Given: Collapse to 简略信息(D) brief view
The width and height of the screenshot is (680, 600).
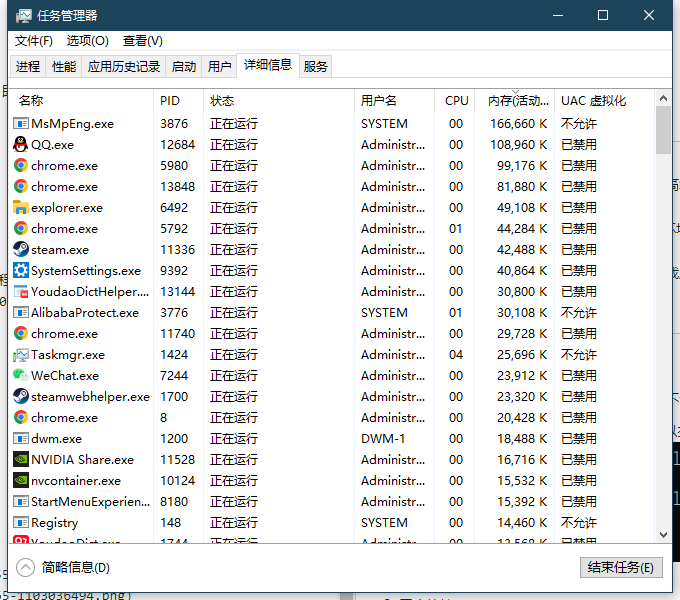Looking at the screenshot, I should click(x=63, y=567).
